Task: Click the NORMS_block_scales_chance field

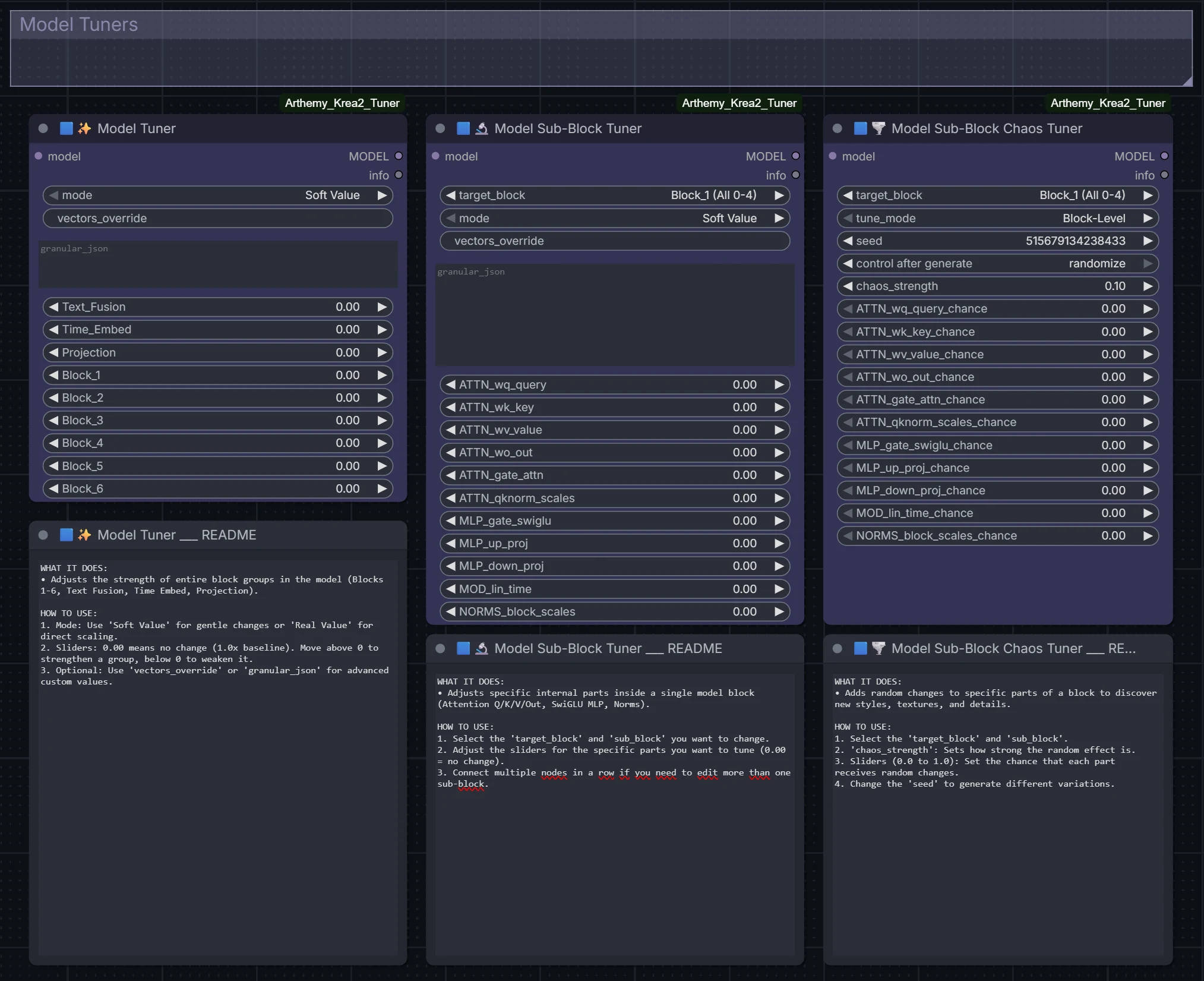Action: [x=998, y=535]
